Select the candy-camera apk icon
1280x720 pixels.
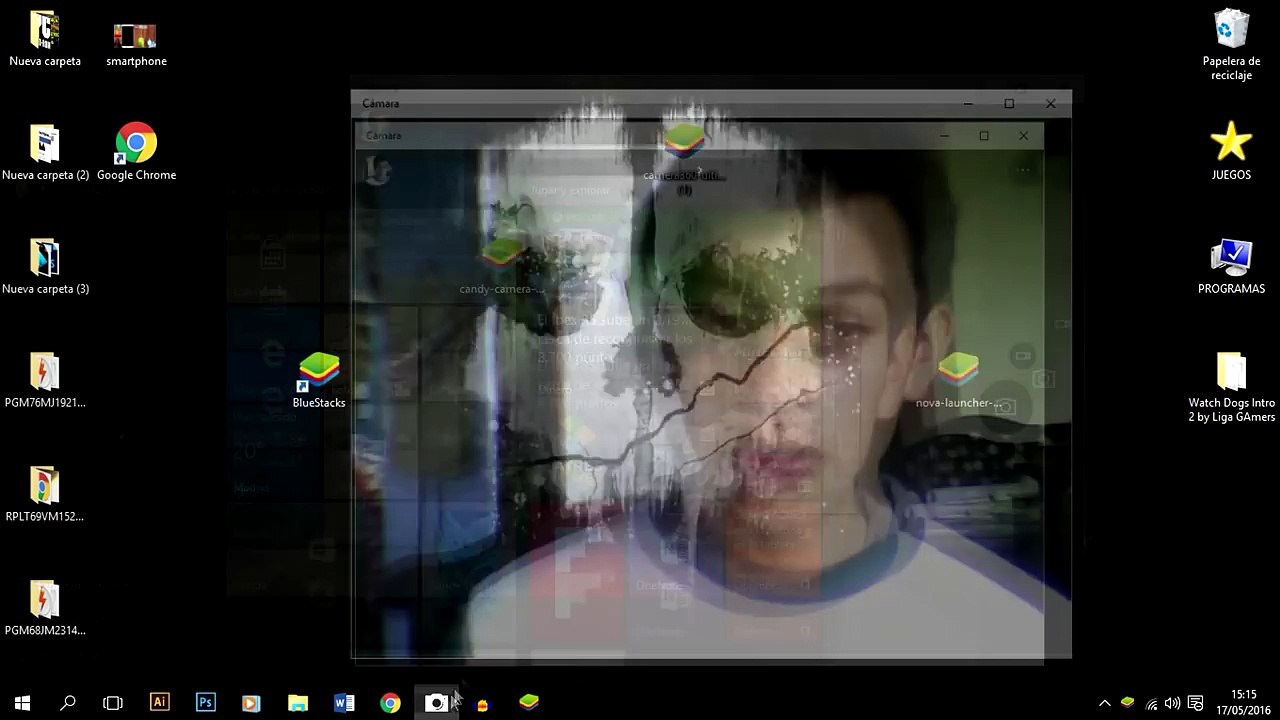tap(501, 267)
